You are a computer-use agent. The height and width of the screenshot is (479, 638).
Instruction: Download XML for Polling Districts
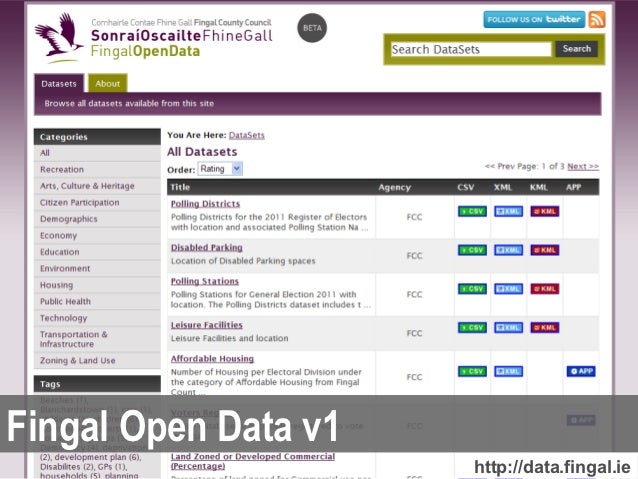[508, 211]
